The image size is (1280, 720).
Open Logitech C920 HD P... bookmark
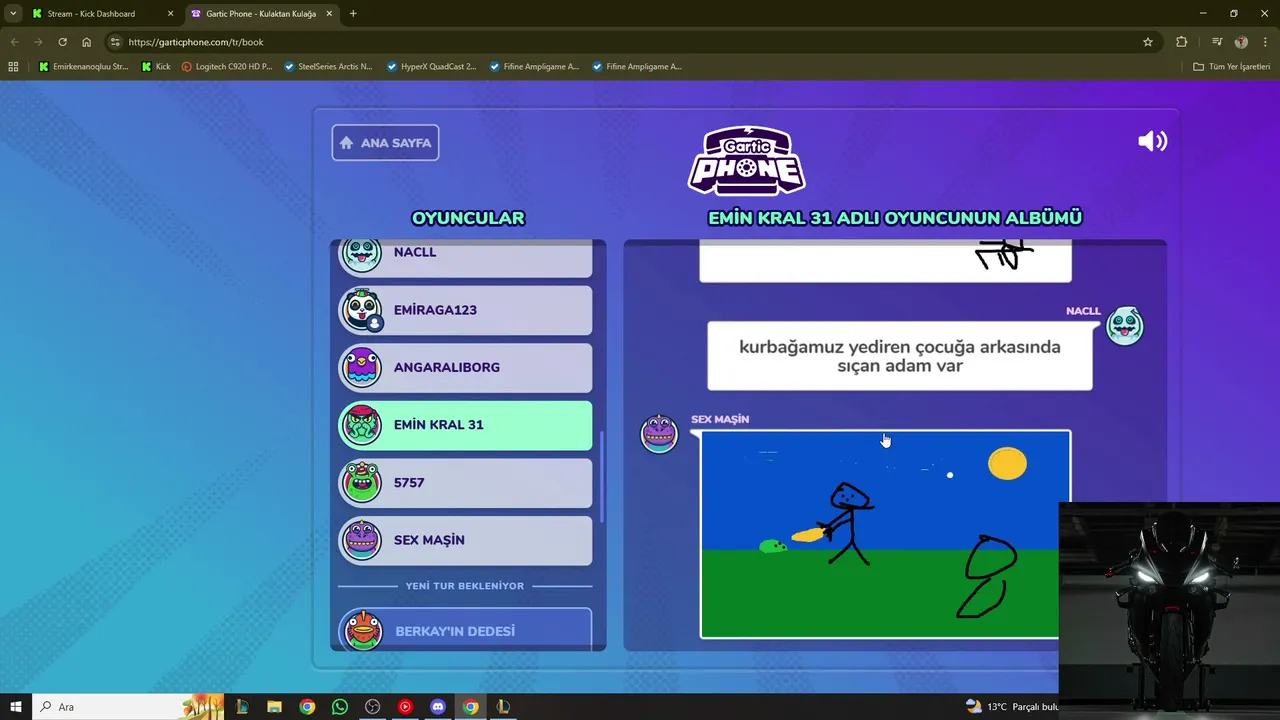(x=227, y=67)
